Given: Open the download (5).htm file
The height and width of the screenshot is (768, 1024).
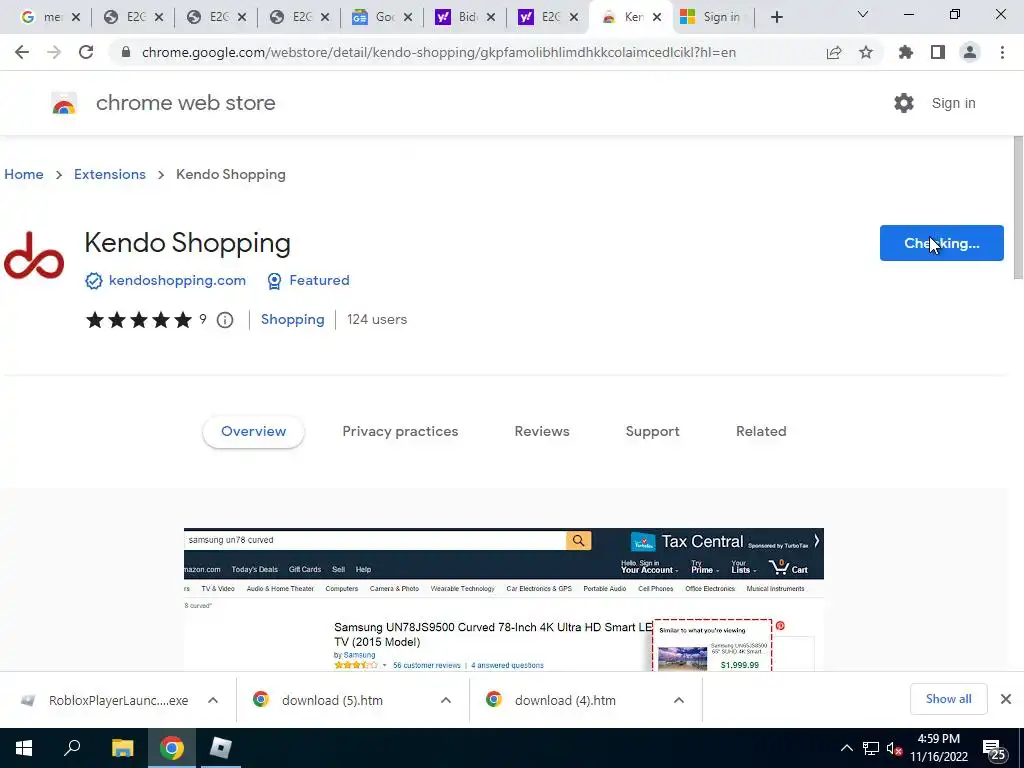Looking at the screenshot, I should coord(332,700).
